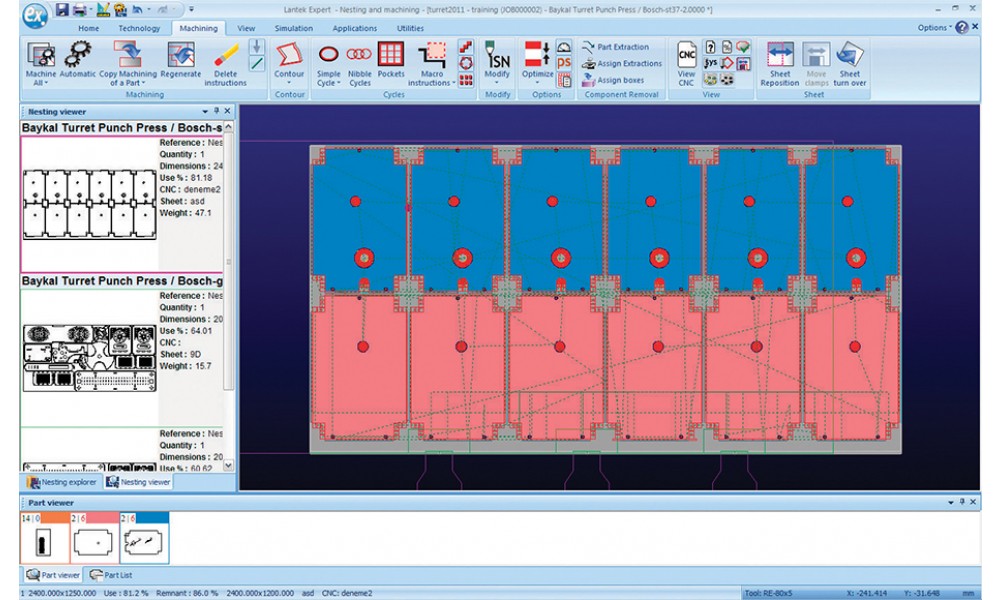Click the Undo arrow in quick access toolbar
This screenshot has height=600, width=1000.
(137, 10)
